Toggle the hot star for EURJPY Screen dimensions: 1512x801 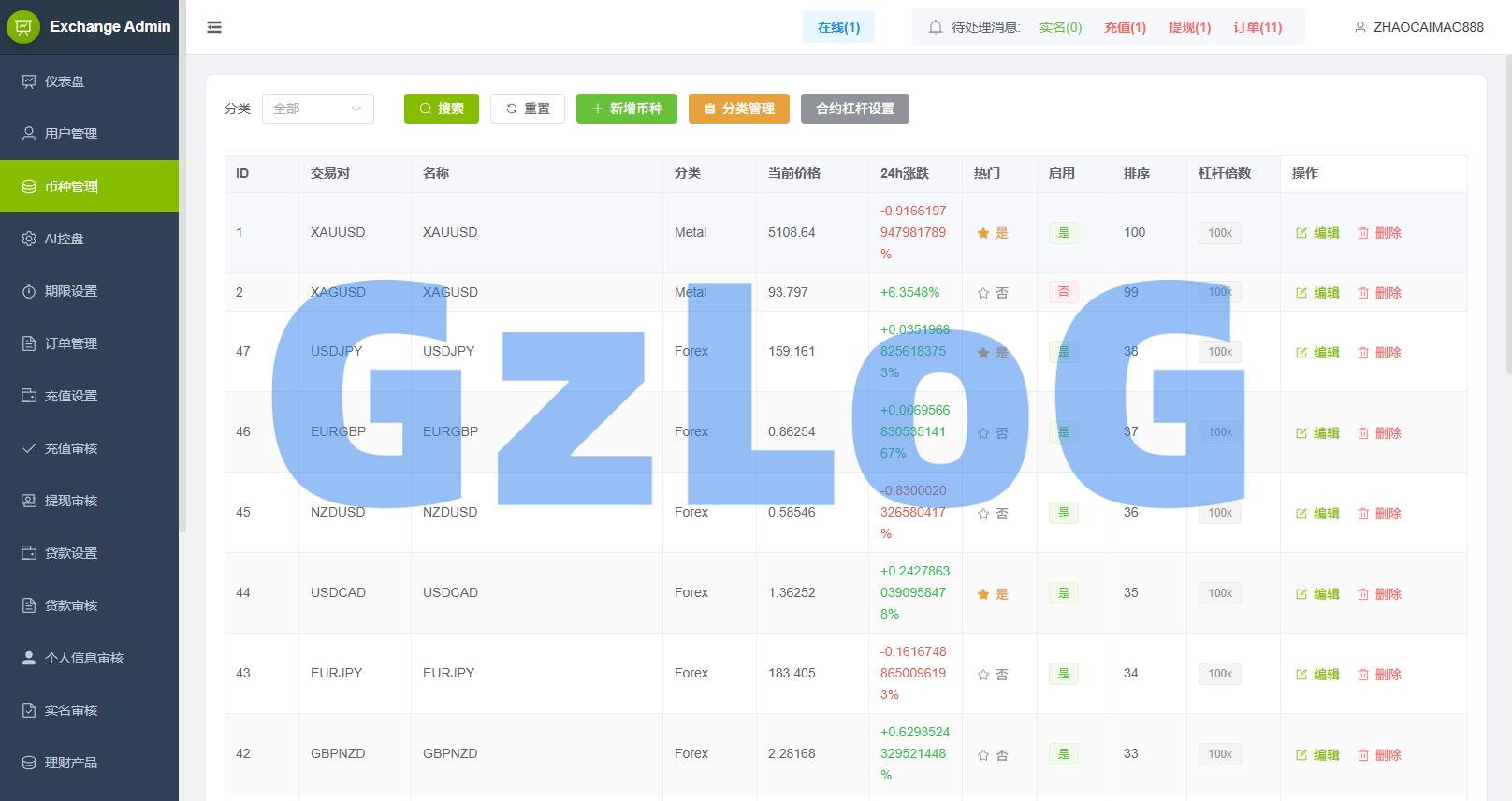[983, 675]
